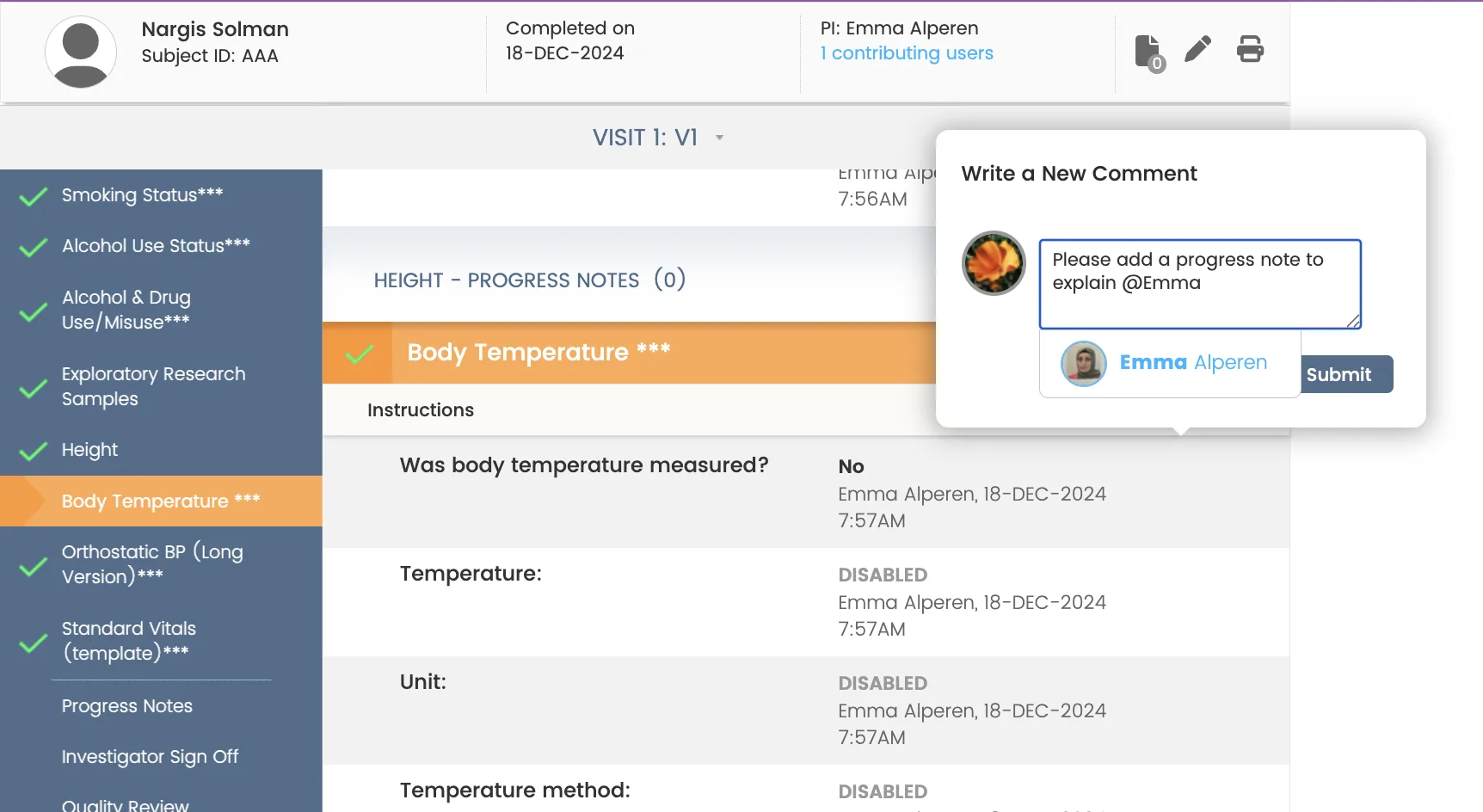This screenshot has height=812, width=1483.
Task: Click the checkmark beside Height in sidebar
Action: (33, 452)
